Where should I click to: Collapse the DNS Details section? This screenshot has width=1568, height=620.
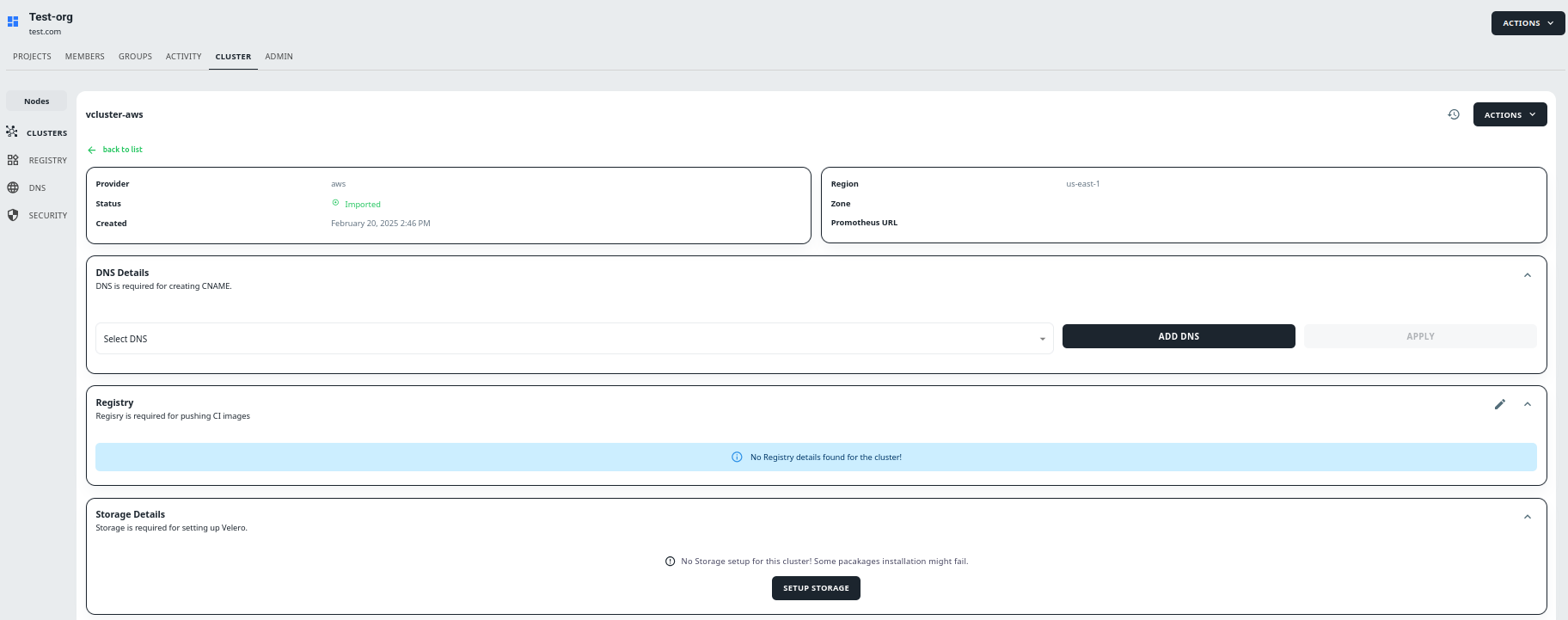pos(1528,275)
